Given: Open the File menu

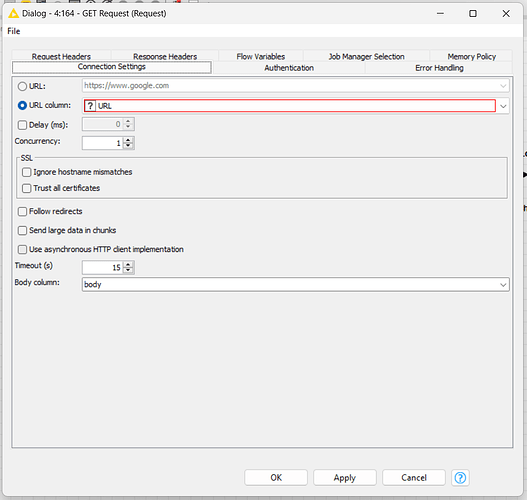Looking at the screenshot, I should coord(14,31).
